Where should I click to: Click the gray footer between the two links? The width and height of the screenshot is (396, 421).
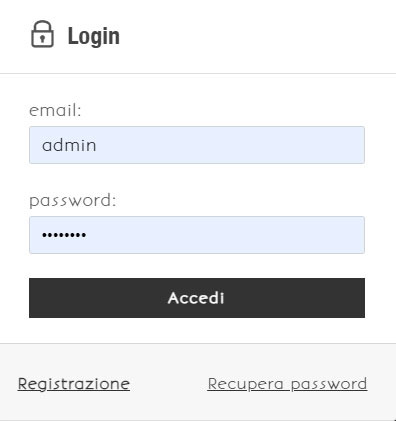click(168, 384)
